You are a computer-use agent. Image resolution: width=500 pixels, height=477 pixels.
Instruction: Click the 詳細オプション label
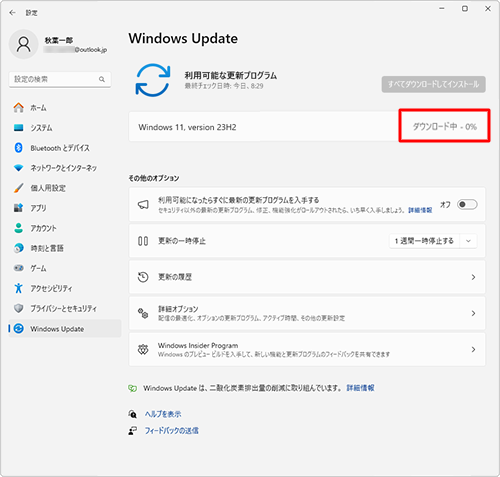click(x=178, y=309)
